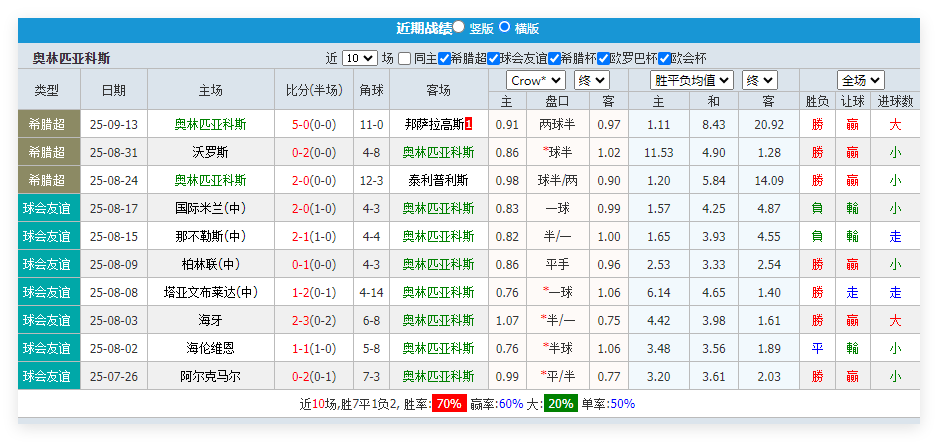This screenshot has width=938, height=442.
Task: Open the recent matches count dropdown
Action: click(359, 59)
